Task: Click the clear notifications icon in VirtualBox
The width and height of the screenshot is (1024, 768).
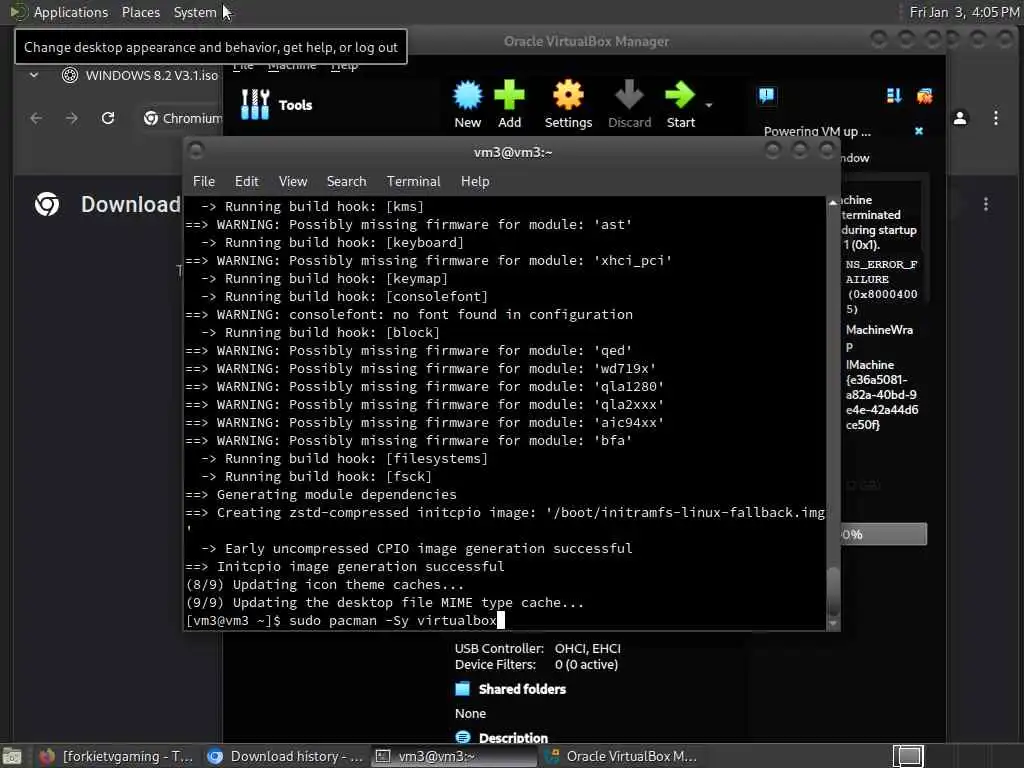Action: [x=924, y=96]
